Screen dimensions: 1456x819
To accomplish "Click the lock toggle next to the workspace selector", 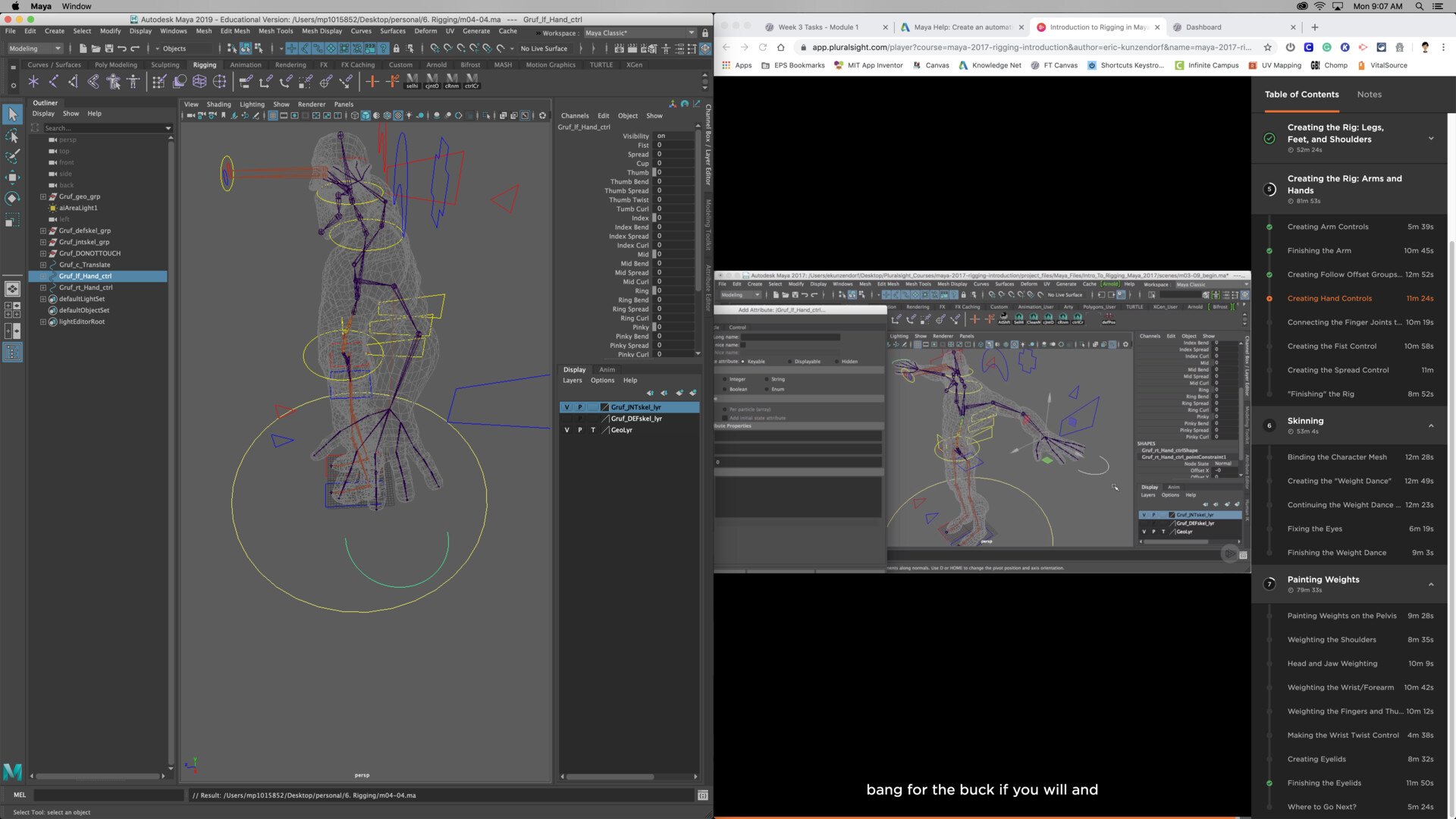I will click(x=704, y=33).
